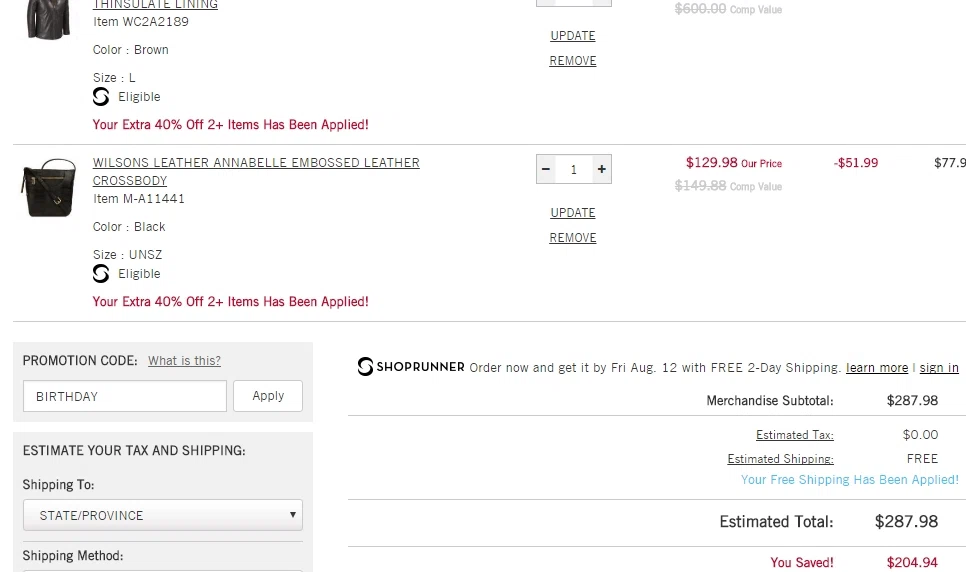This screenshot has width=966, height=572.
Task: Open the Estimated Shipping details link
Action: point(781,459)
